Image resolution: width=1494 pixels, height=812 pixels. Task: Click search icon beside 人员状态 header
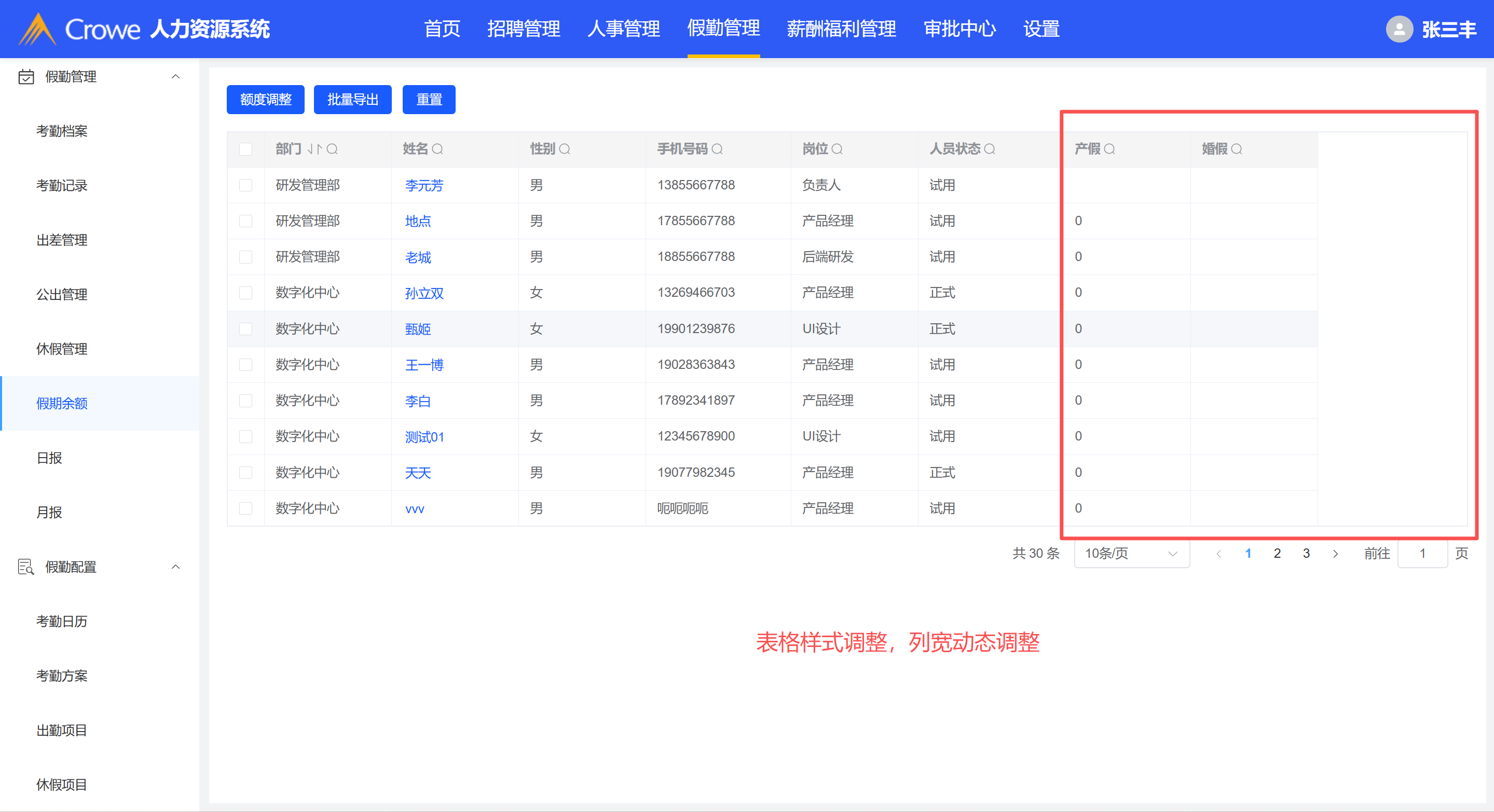point(990,149)
